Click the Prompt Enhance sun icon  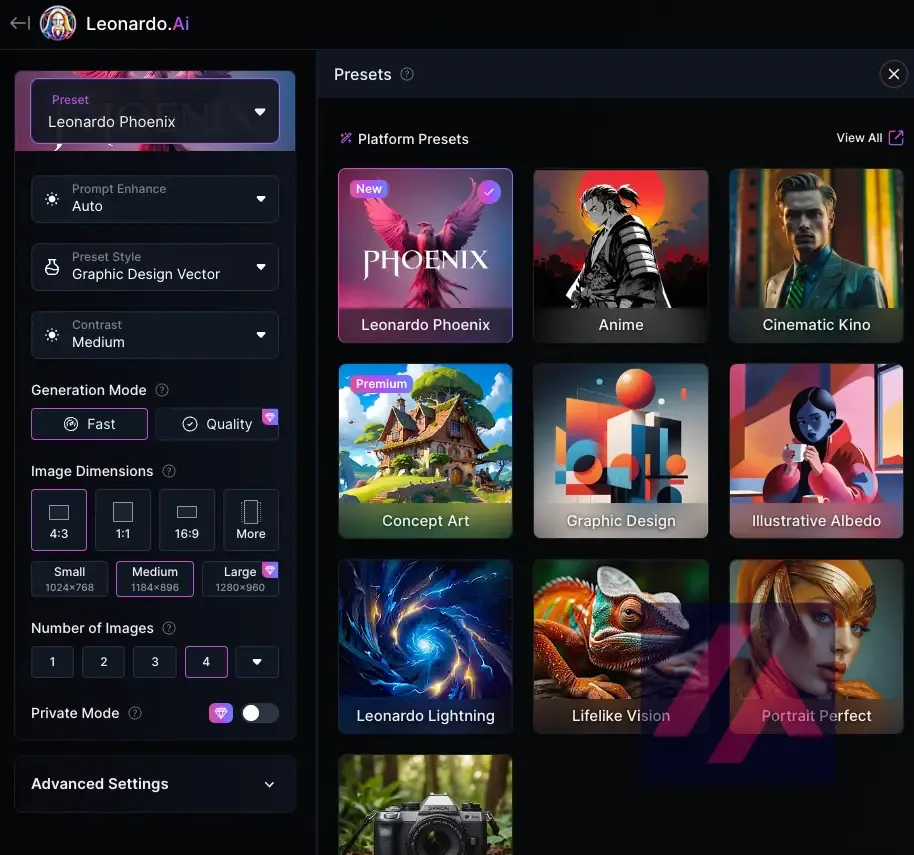(x=52, y=199)
